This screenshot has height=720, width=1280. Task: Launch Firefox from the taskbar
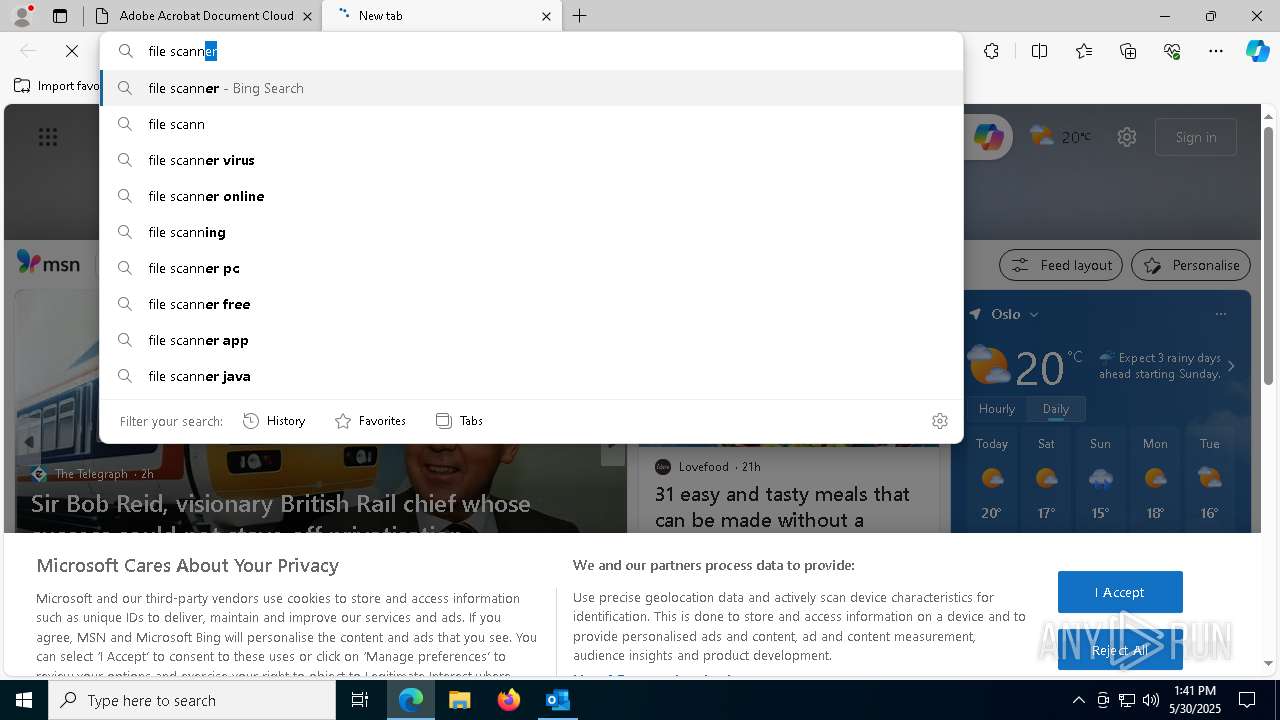(509, 700)
